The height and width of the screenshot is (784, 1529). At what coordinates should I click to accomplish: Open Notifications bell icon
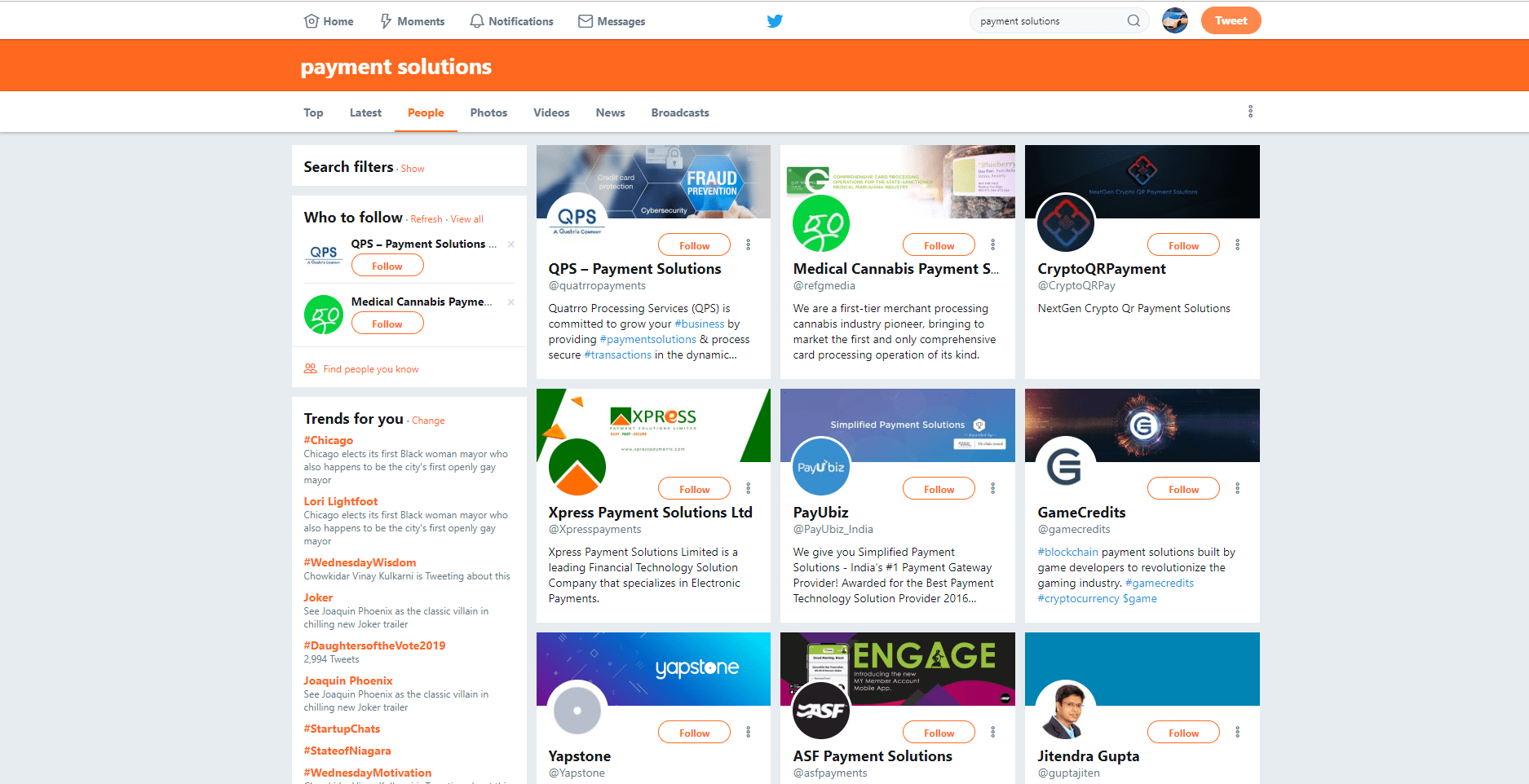coord(477,21)
